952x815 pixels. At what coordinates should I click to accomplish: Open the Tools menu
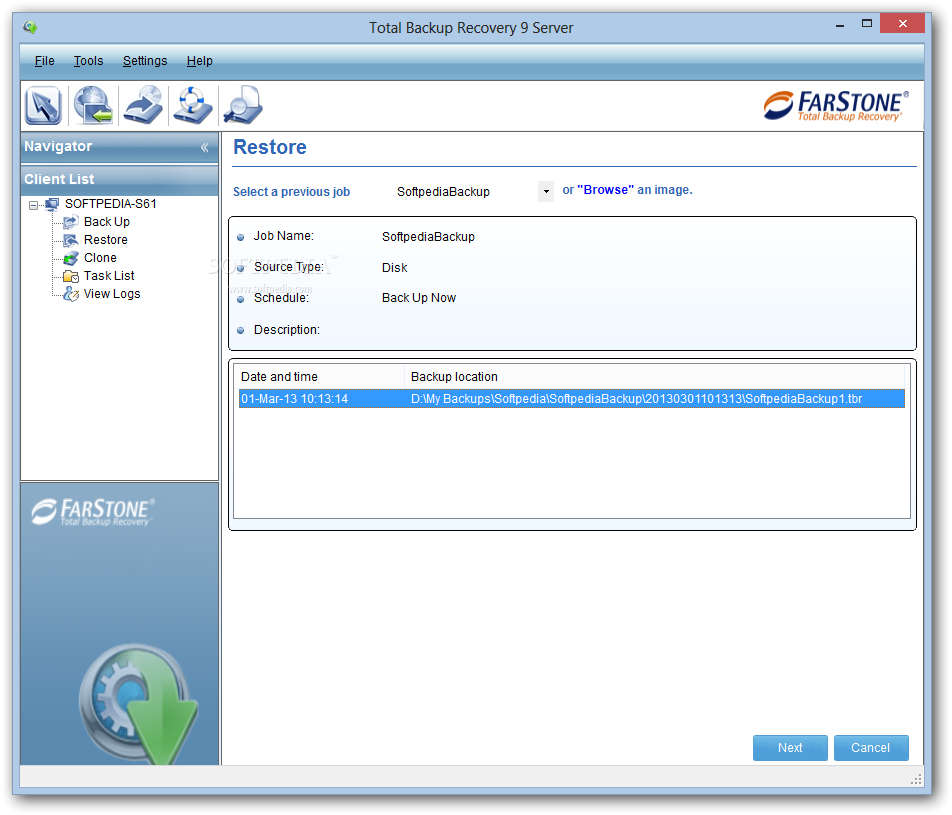click(x=88, y=61)
